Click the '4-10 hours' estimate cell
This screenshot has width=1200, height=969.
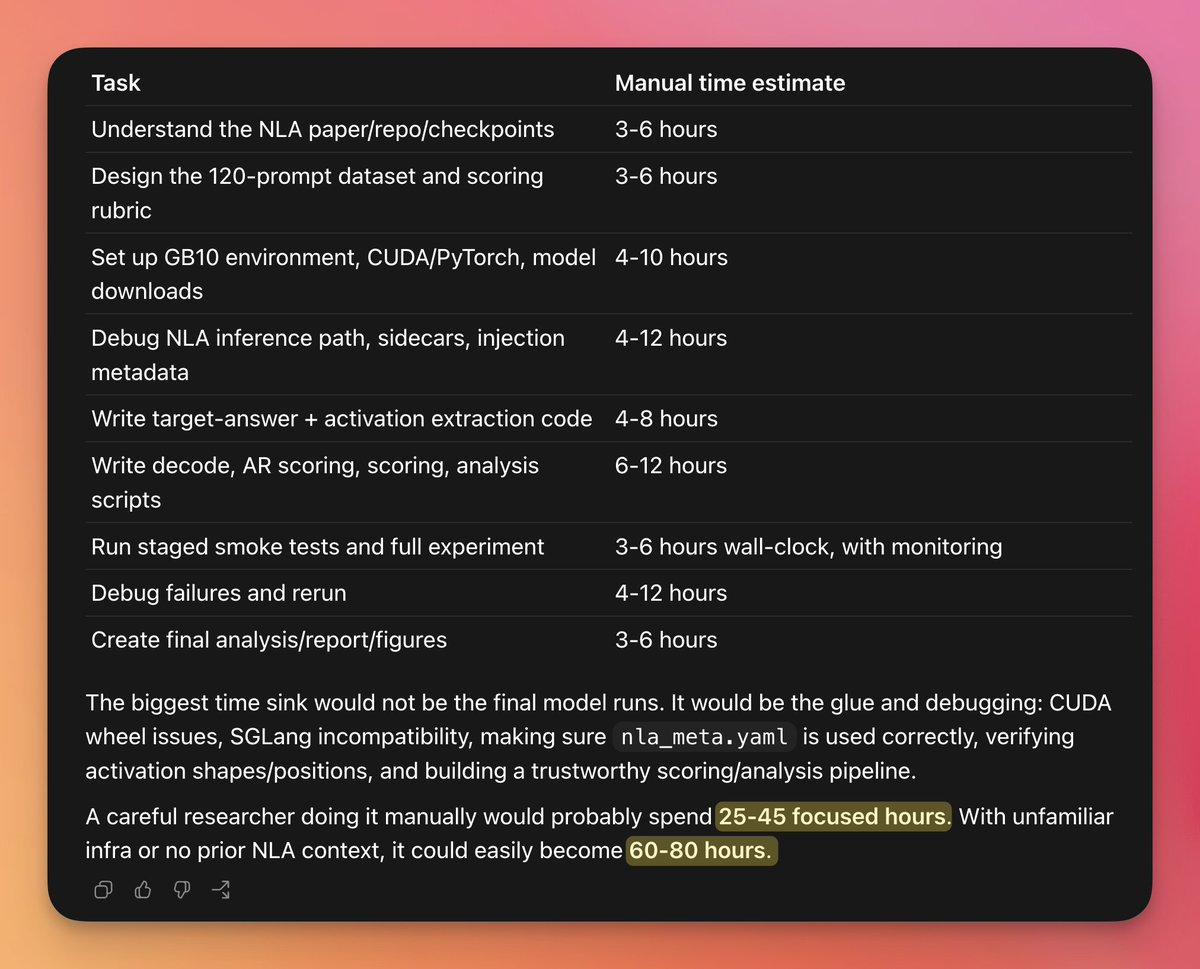coord(671,257)
